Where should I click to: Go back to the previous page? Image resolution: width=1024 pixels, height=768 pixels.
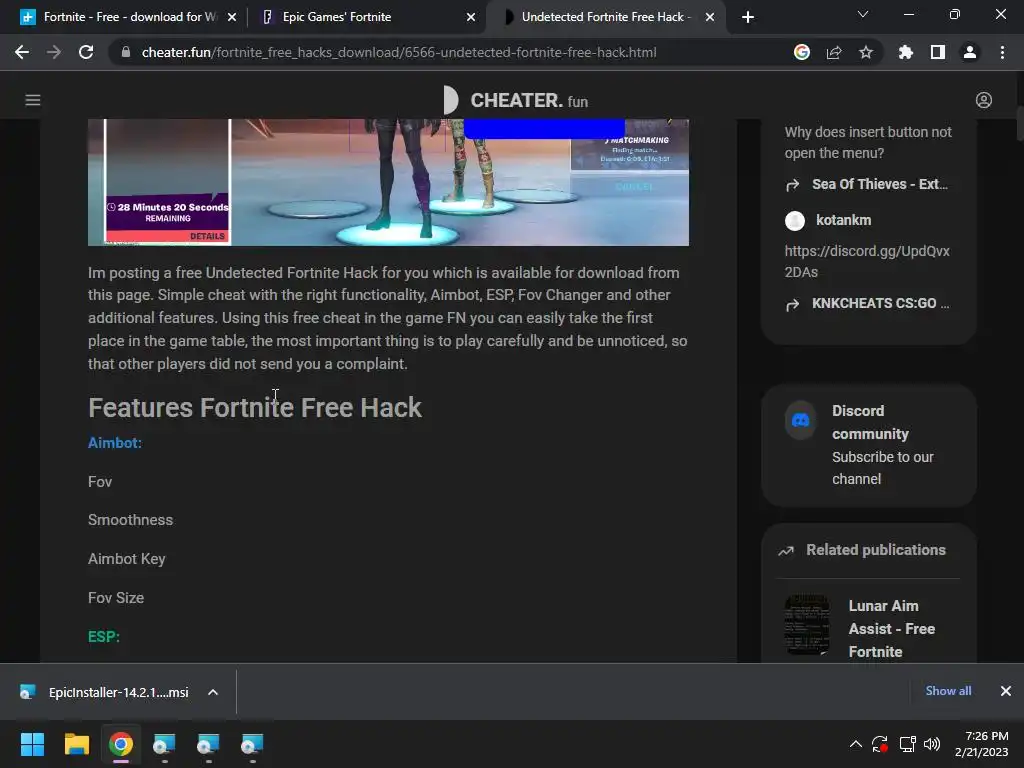(x=22, y=52)
